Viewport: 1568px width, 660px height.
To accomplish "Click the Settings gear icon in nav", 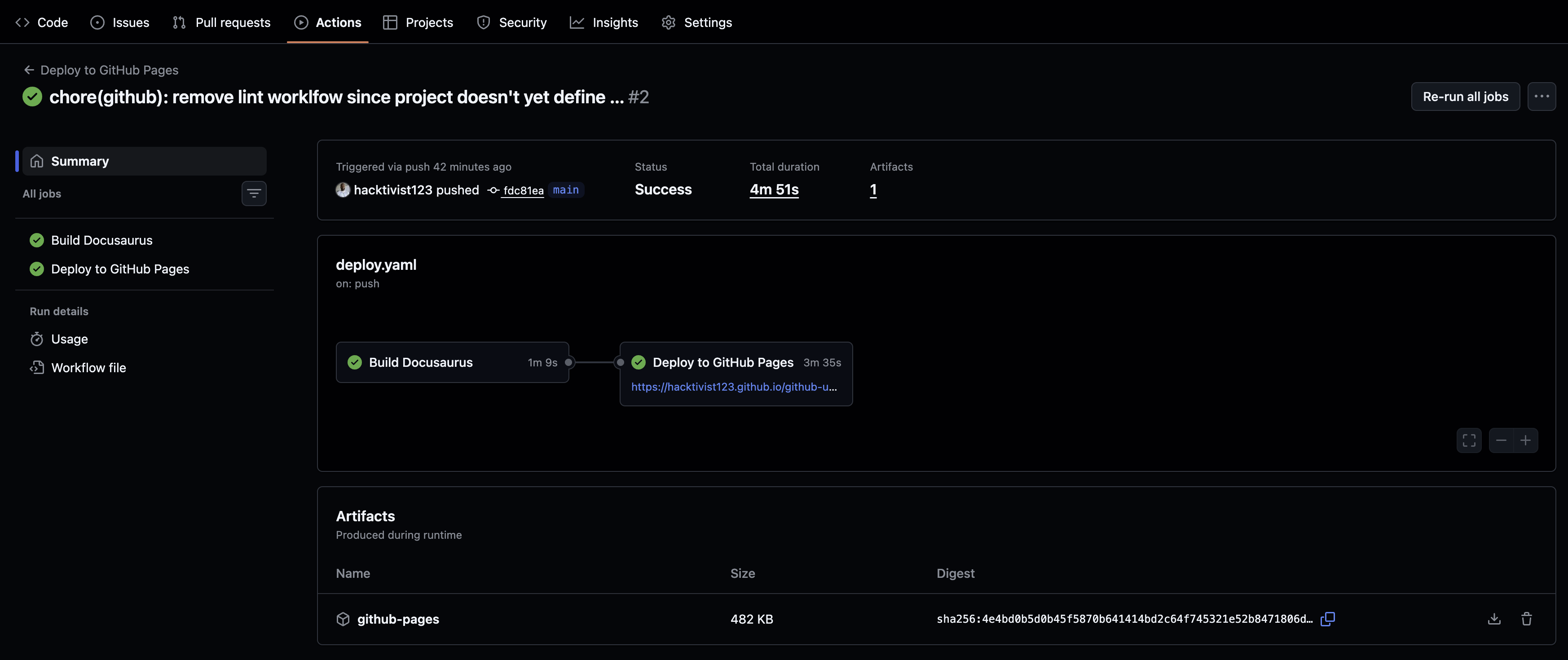I will tap(668, 22).
